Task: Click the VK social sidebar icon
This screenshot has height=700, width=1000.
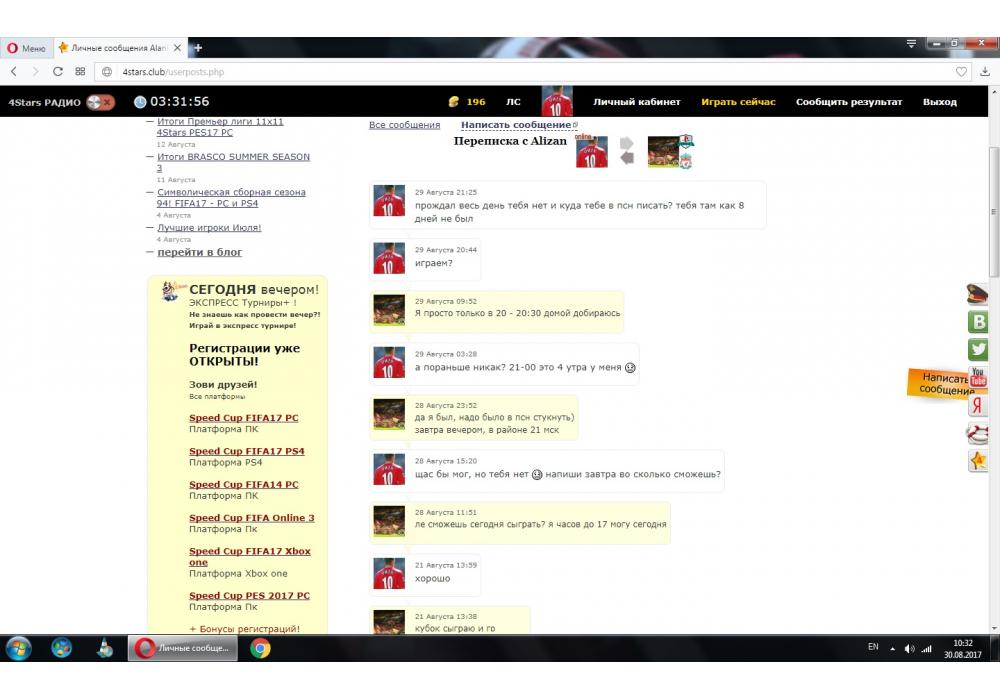Action: [978, 322]
